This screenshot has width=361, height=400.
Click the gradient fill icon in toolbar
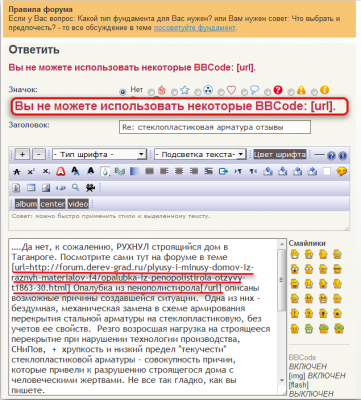click(134, 171)
